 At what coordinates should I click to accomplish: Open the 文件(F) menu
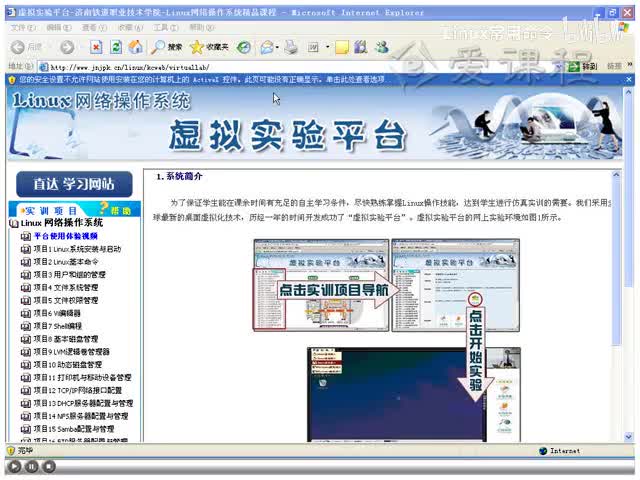pyautogui.click(x=22, y=27)
